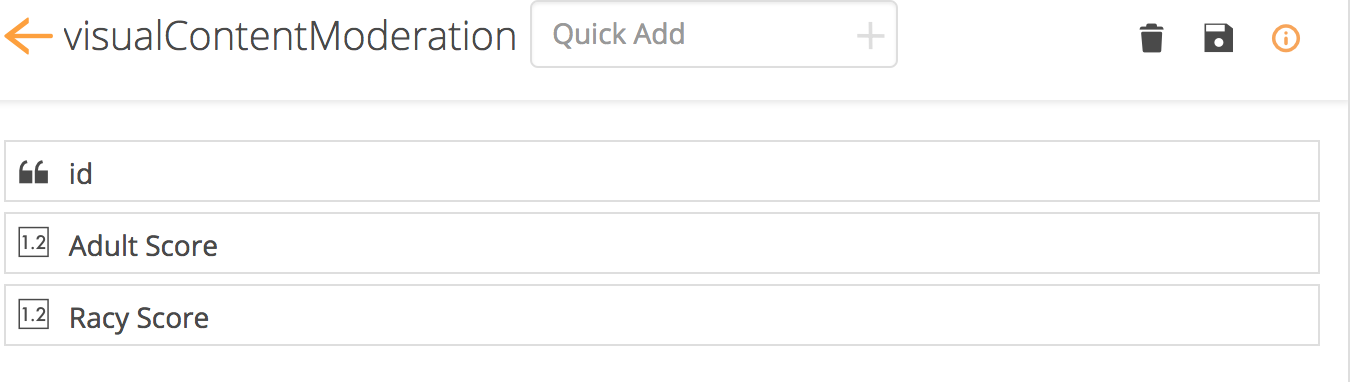Viewport: 1350px width, 382px height.
Task: Open the Racy Score field row
Action: point(662,316)
